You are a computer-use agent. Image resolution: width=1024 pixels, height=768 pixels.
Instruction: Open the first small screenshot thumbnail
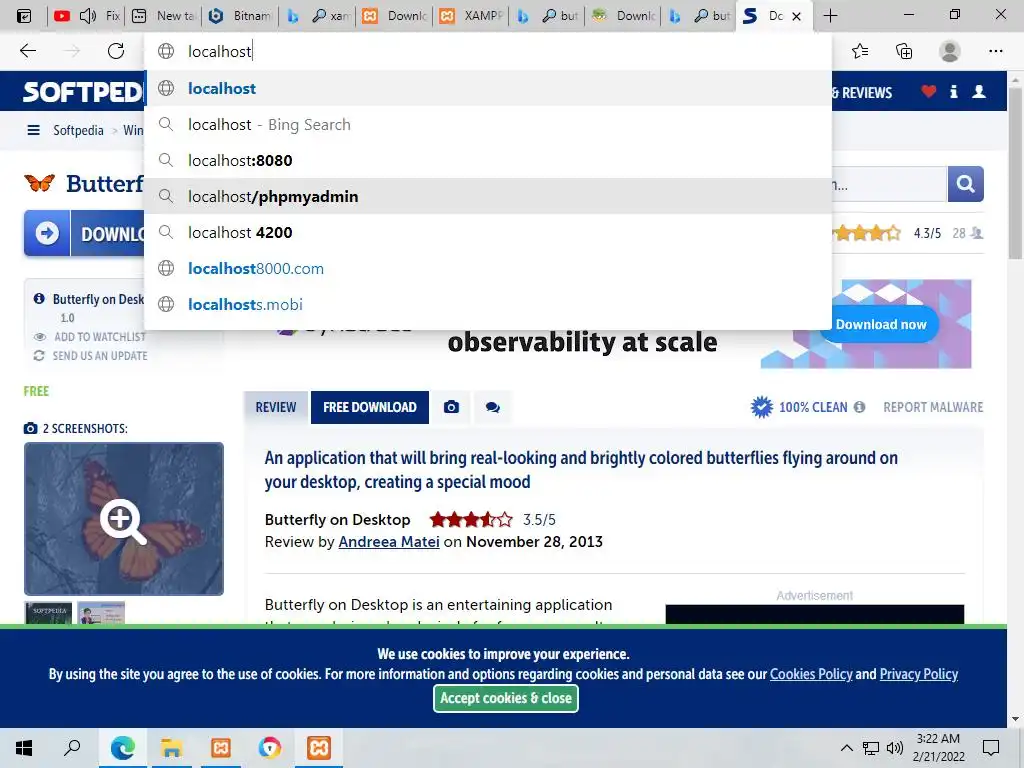tap(48, 613)
